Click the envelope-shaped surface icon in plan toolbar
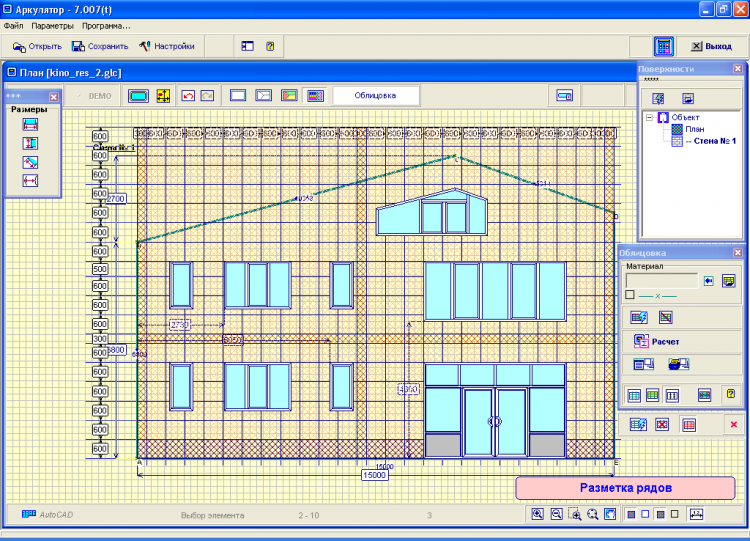 point(264,96)
